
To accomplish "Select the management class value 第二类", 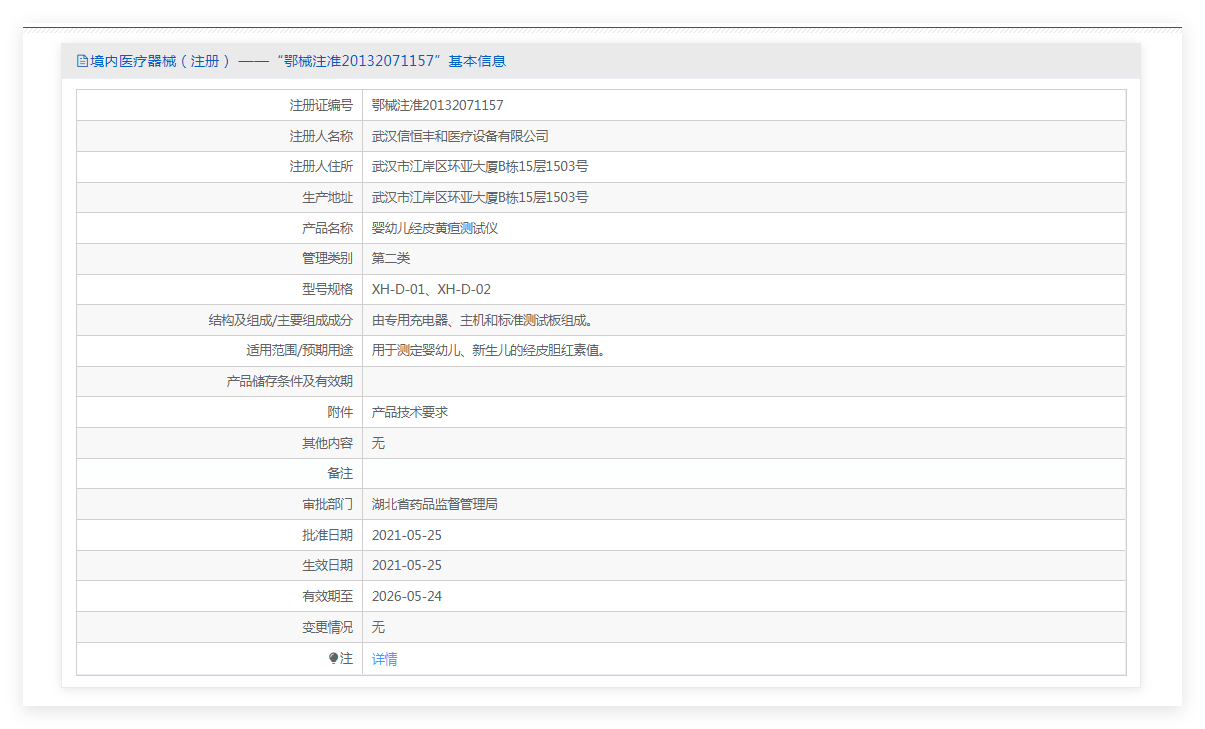I will pyautogui.click(x=391, y=258).
